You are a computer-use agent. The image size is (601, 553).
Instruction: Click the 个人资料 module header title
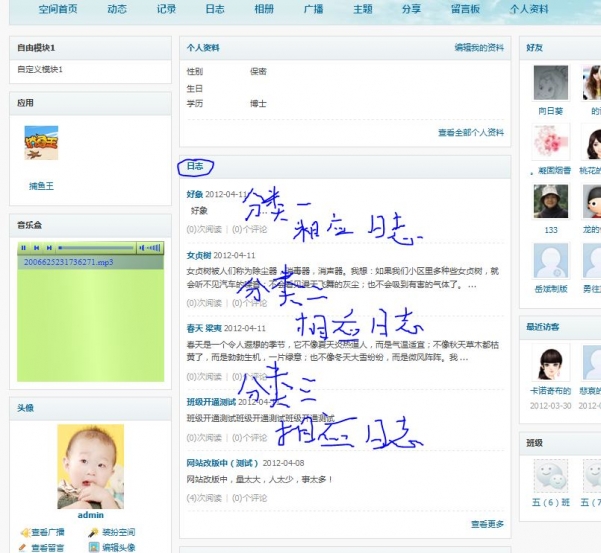click(203, 48)
